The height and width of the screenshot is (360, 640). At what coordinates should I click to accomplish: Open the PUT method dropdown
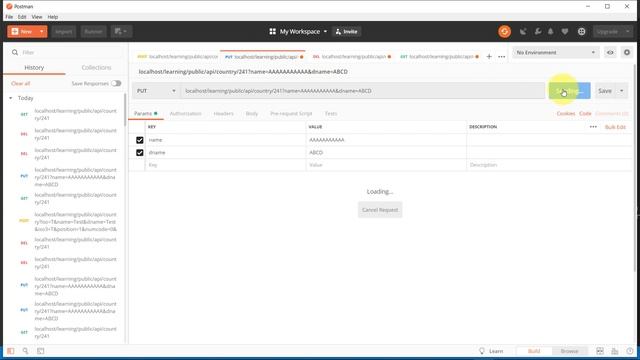pyautogui.click(x=156, y=91)
